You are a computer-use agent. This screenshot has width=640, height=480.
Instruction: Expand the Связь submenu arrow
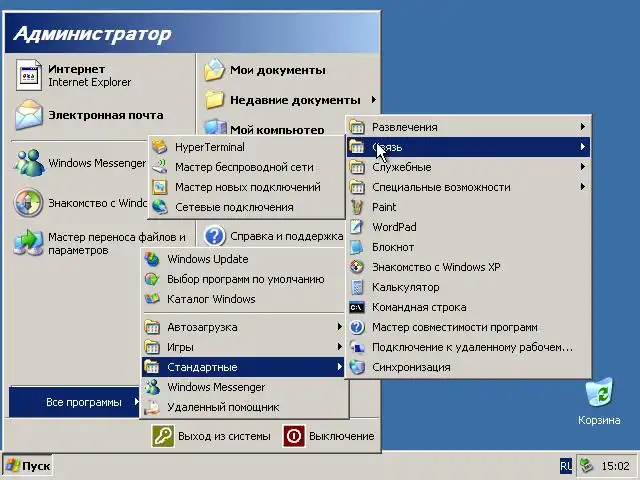pyautogui.click(x=583, y=147)
